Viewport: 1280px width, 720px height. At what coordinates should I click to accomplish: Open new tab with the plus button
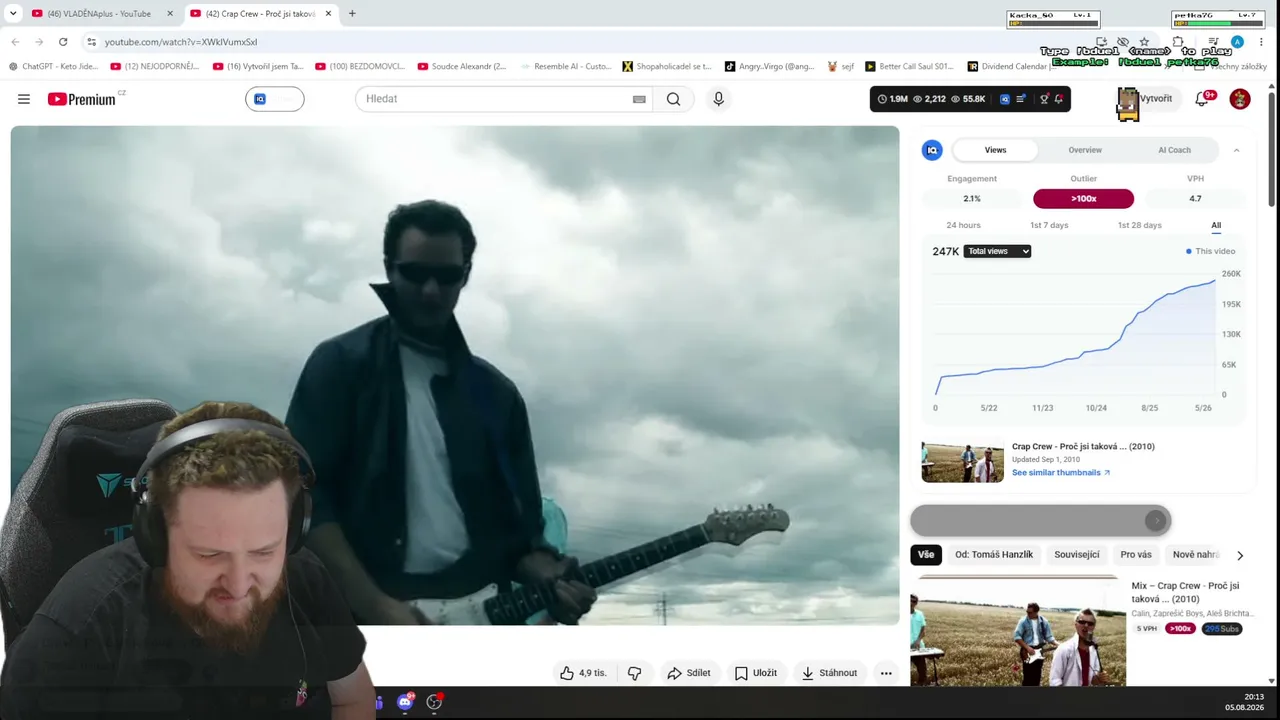coord(352,14)
